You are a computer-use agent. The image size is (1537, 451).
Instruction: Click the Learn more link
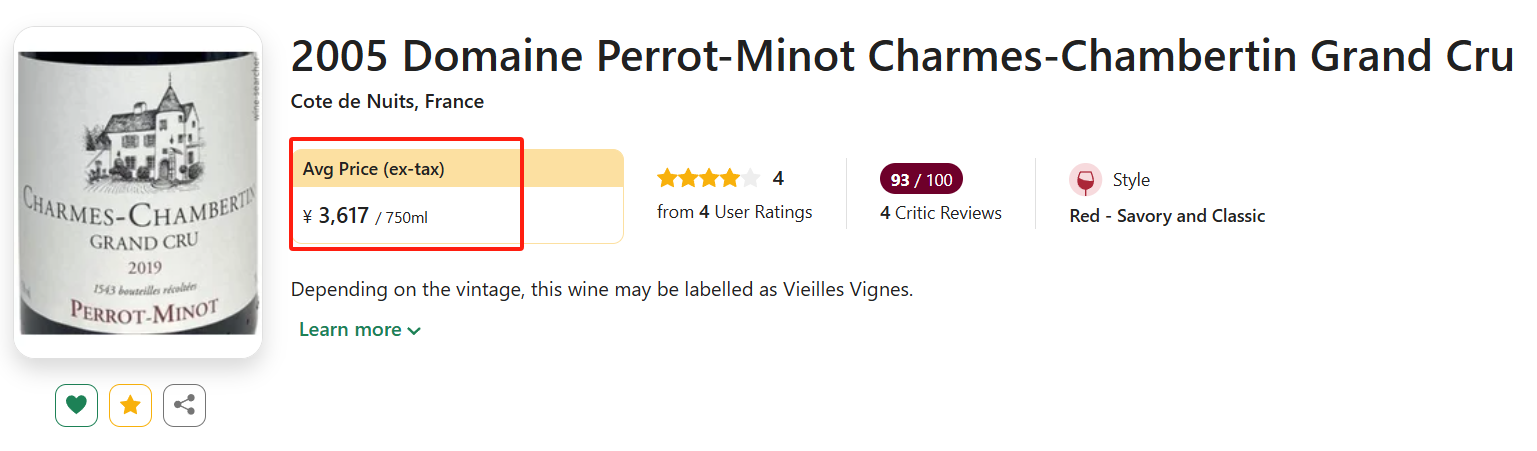[x=350, y=330]
